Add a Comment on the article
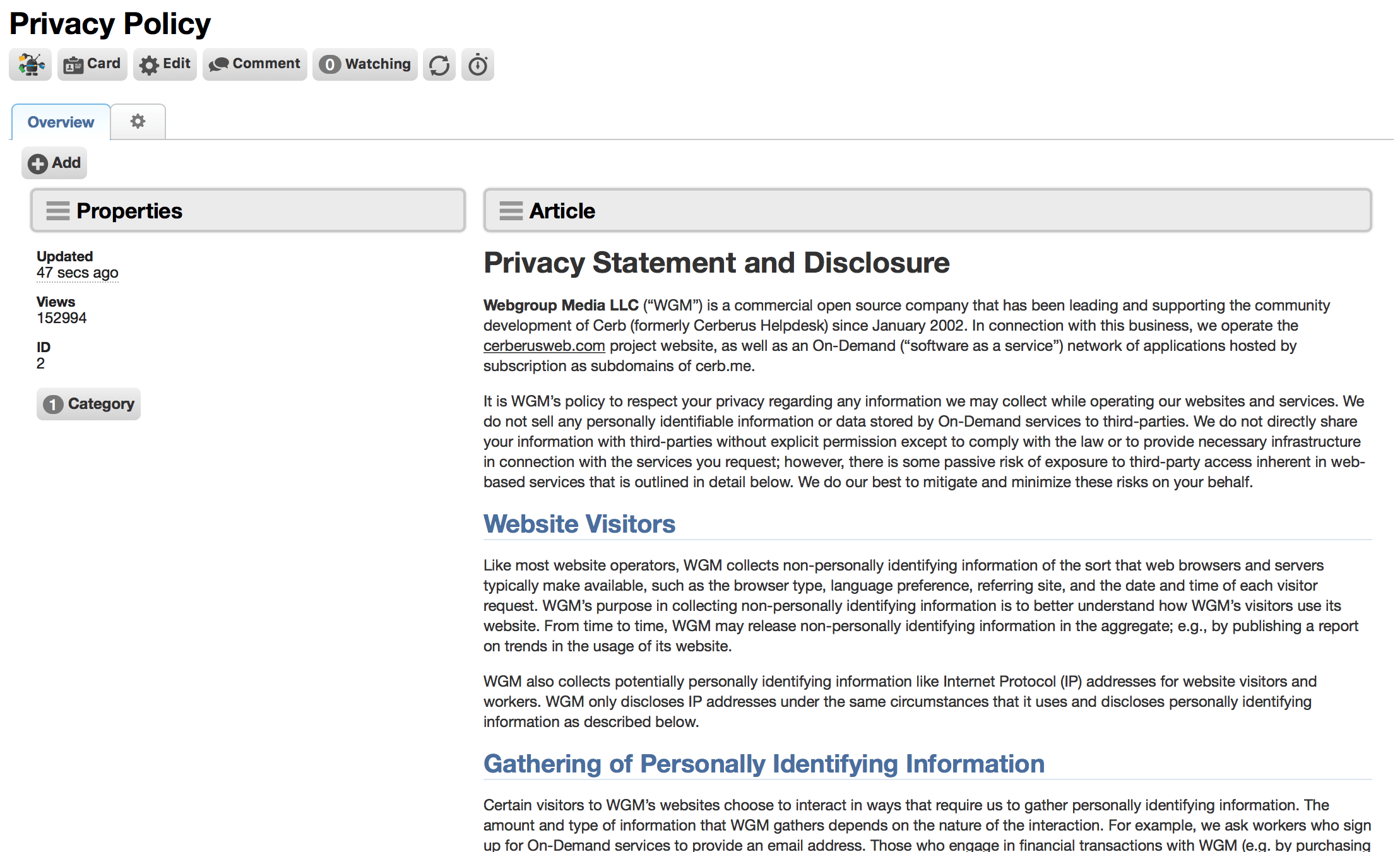This screenshot has height=852, width=1400. [x=254, y=64]
